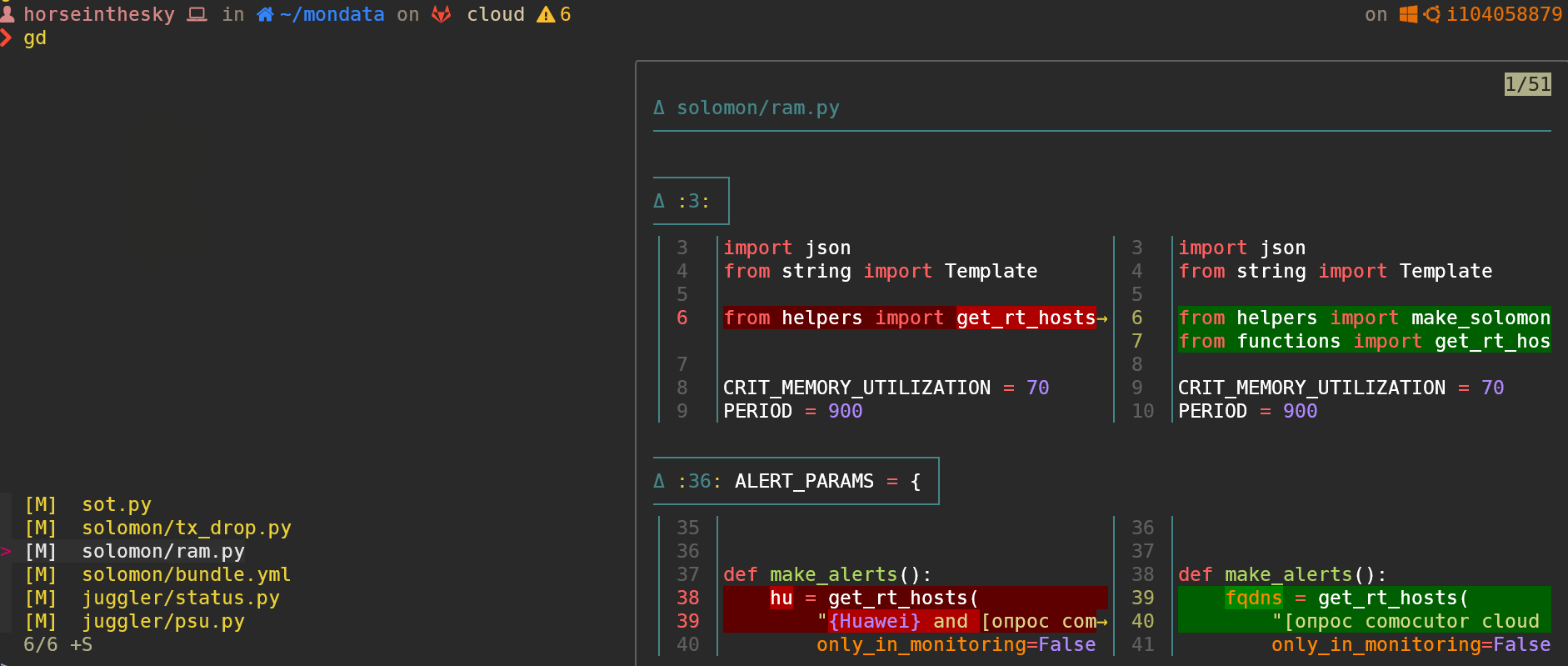Select solomon/bundle.yml in the file list

coord(187,574)
